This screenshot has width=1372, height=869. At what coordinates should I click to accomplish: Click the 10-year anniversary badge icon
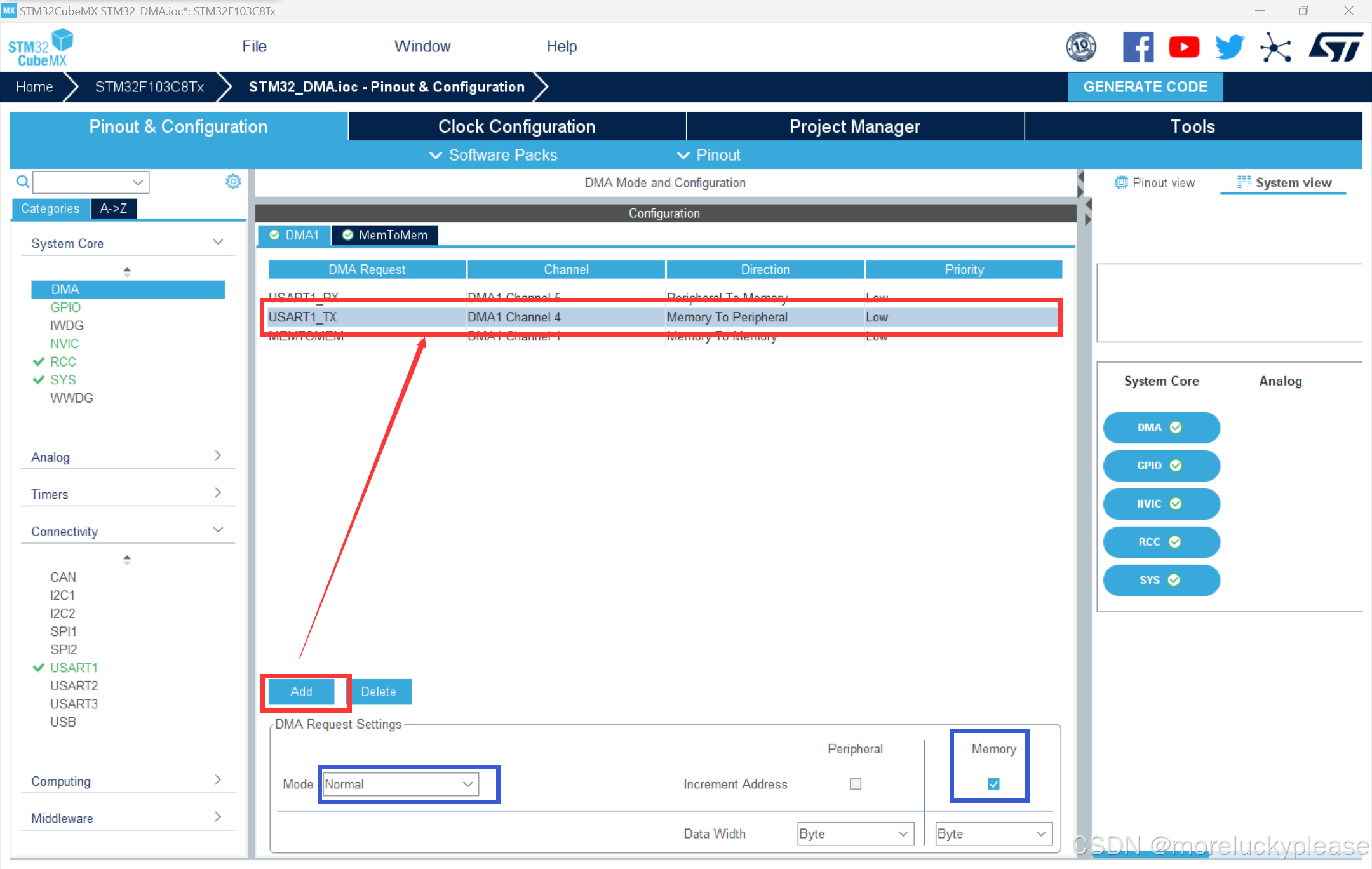[1080, 47]
